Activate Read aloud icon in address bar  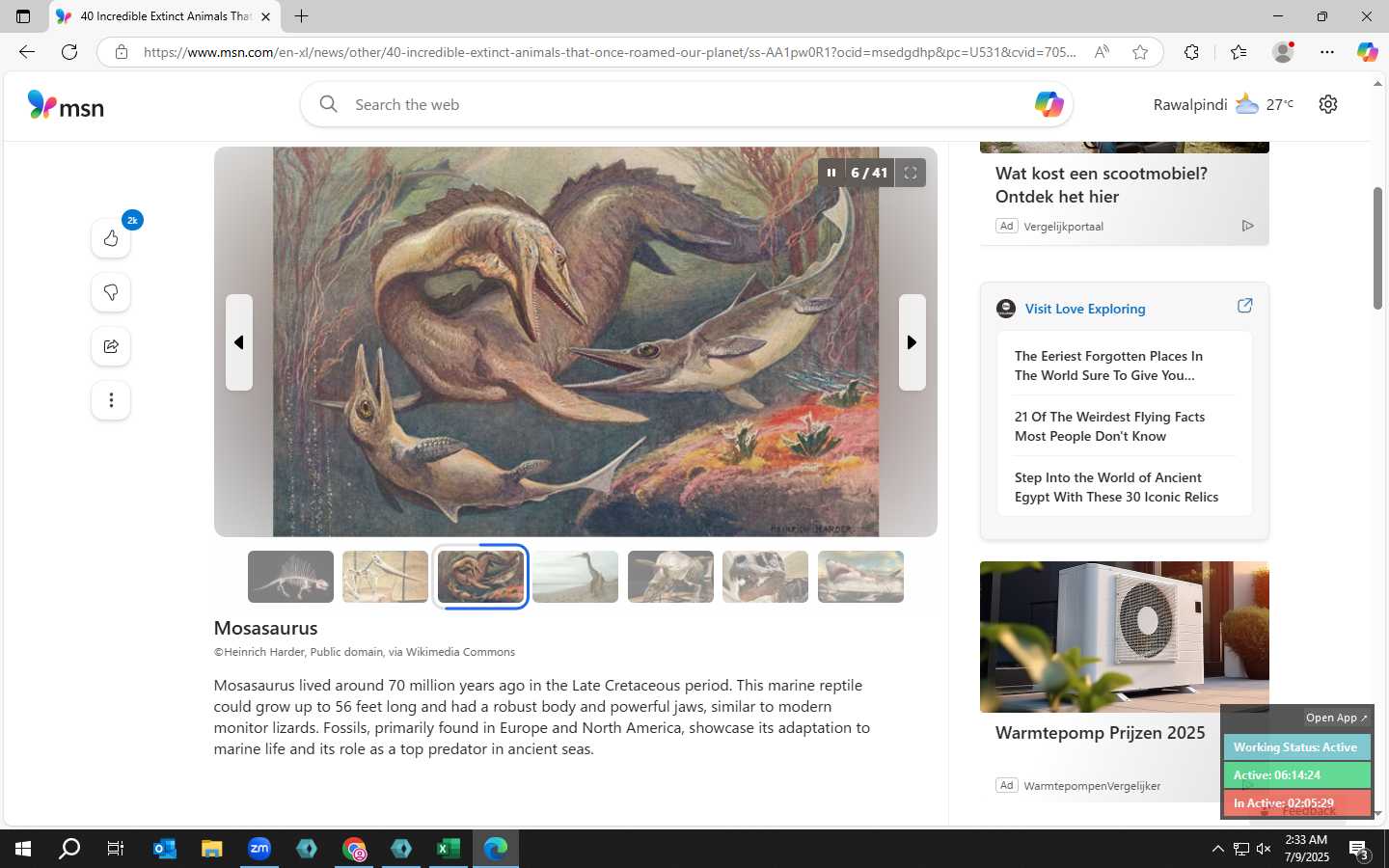(x=1102, y=52)
